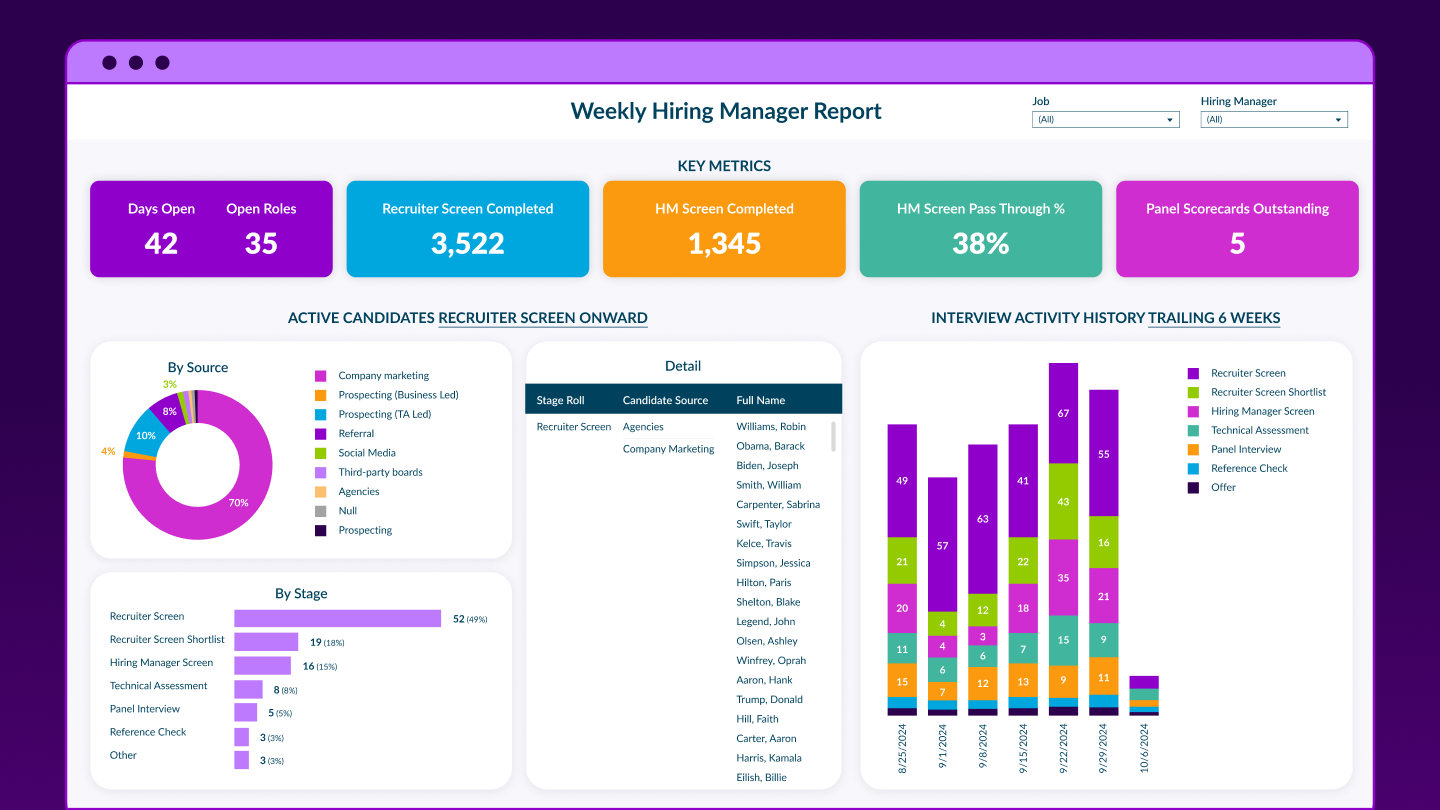
Task: Expand the Hiring Manager filter dropdown
Action: (x=1273, y=120)
